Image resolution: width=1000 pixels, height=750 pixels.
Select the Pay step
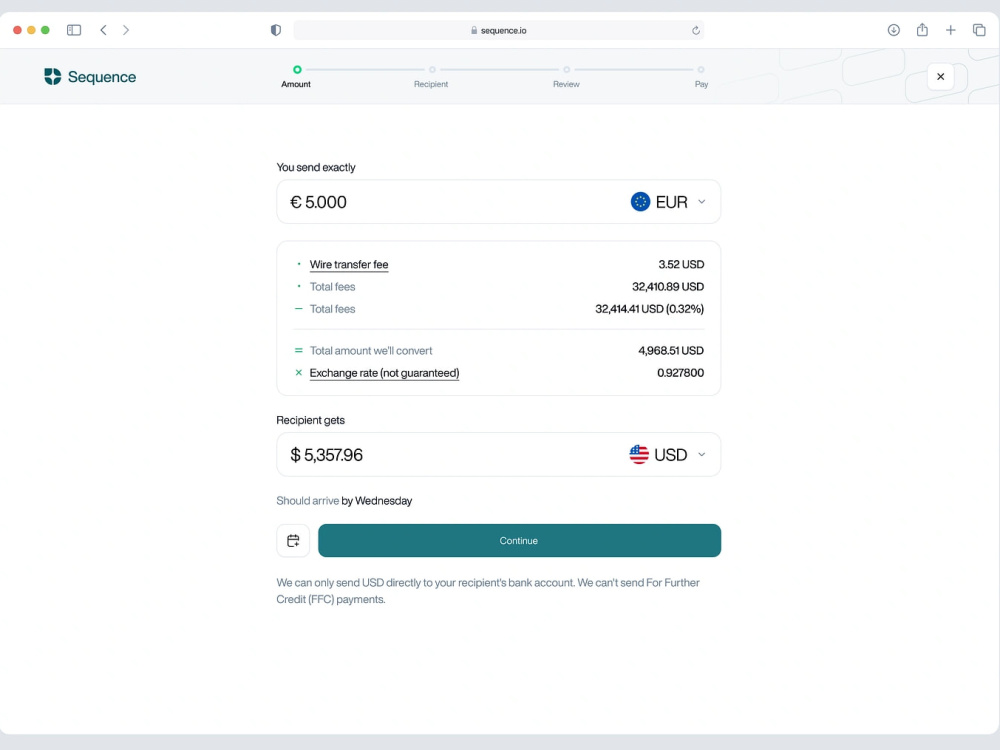tap(701, 77)
